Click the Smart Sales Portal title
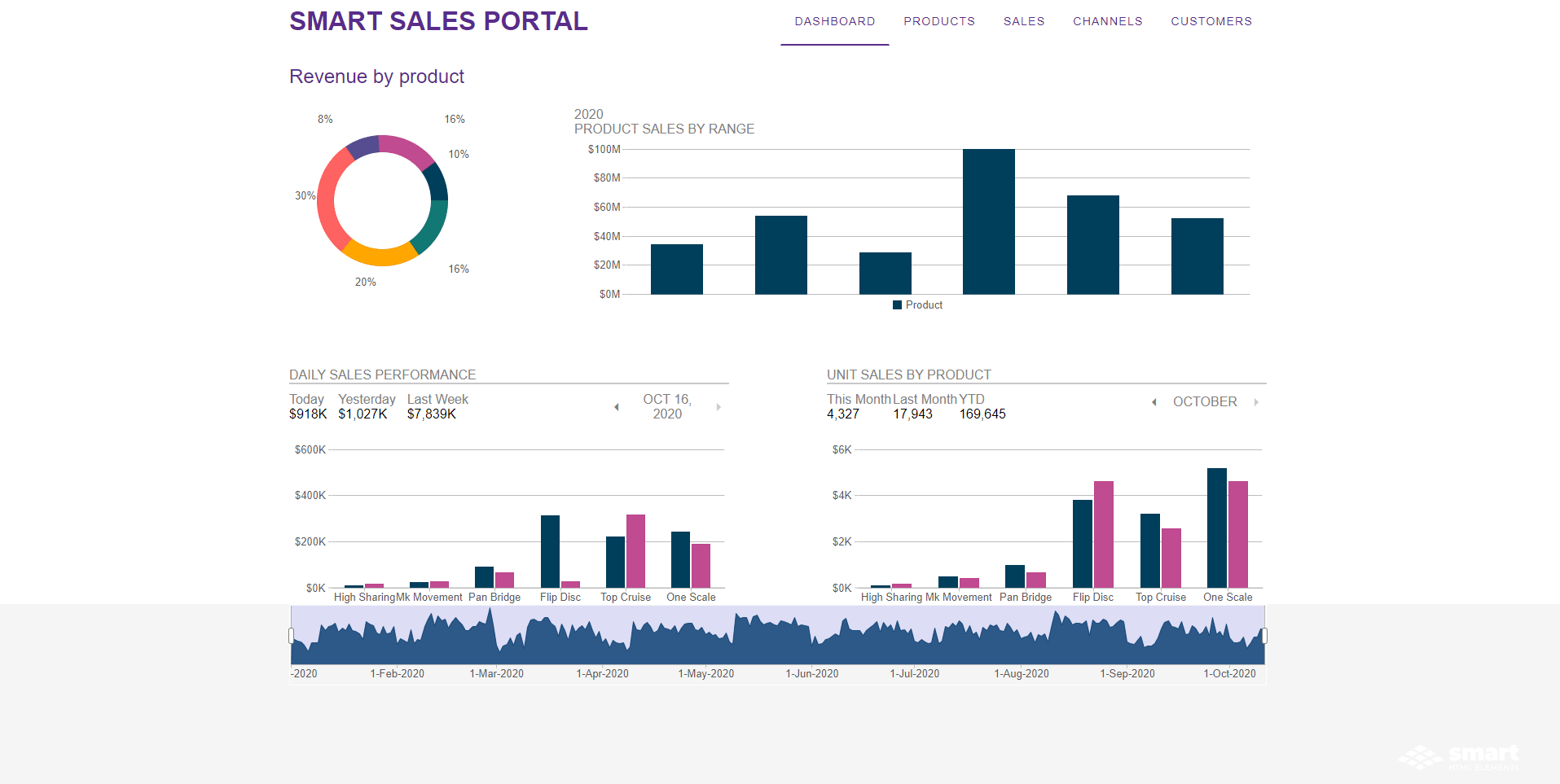Viewport: 1560px width, 784px height. click(438, 22)
